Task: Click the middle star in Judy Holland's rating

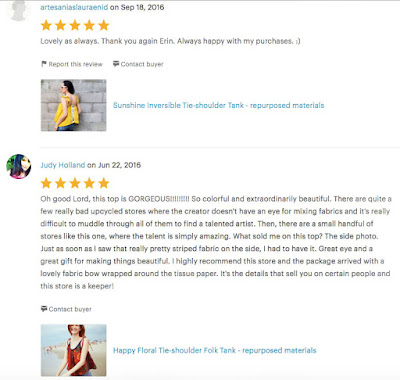Action: coord(75,183)
